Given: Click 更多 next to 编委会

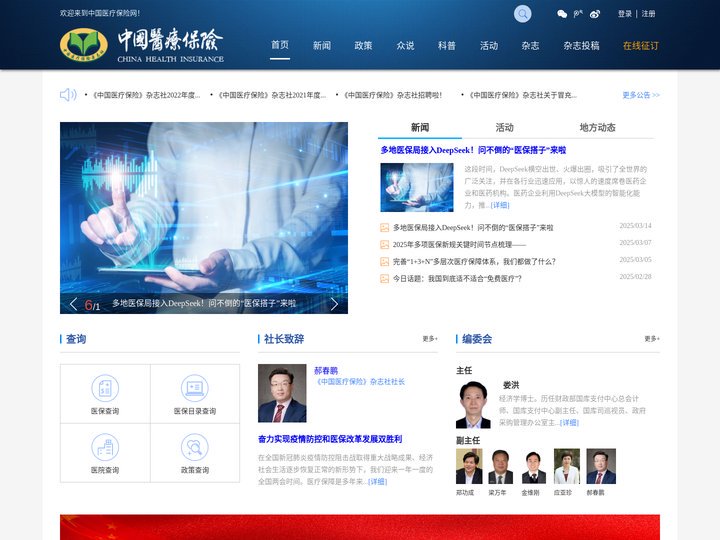Looking at the screenshot, I should point(652,339).
